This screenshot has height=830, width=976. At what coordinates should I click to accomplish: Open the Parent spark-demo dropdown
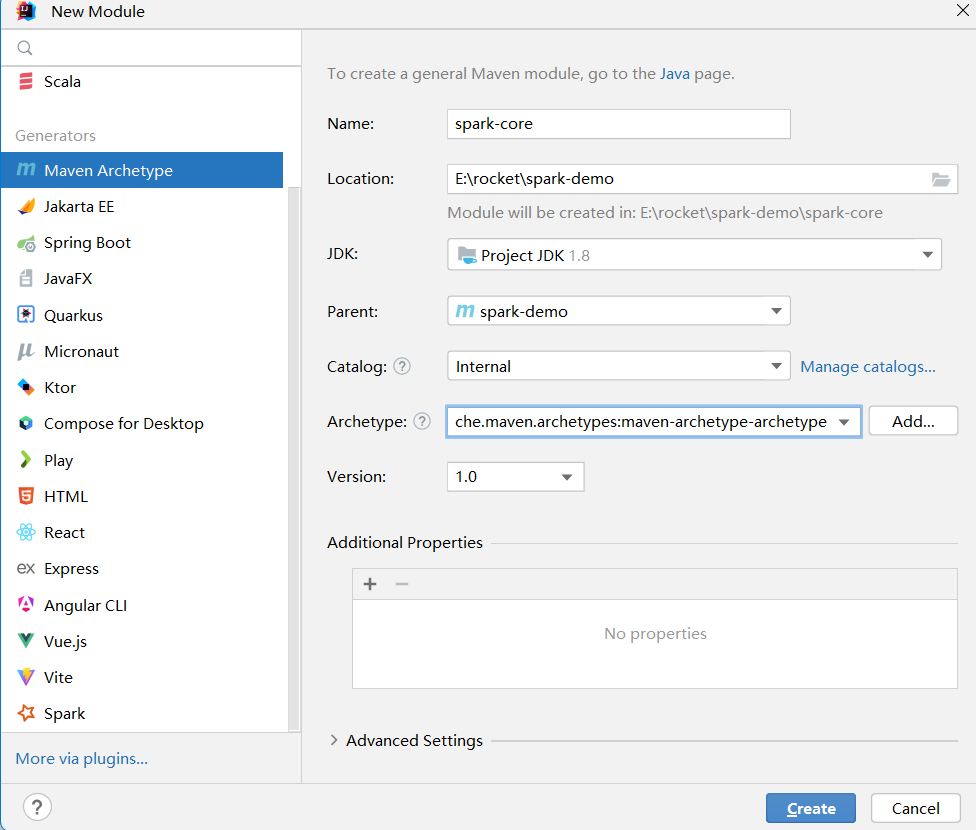619,311
